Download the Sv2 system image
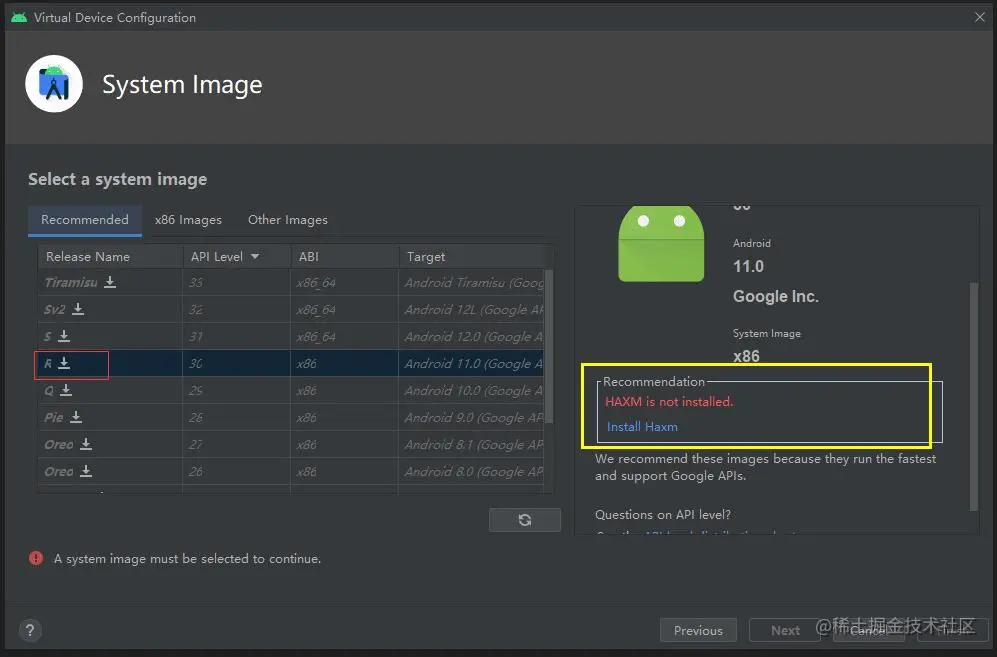The width and height of the screenshot is (997, 657). 78,309
